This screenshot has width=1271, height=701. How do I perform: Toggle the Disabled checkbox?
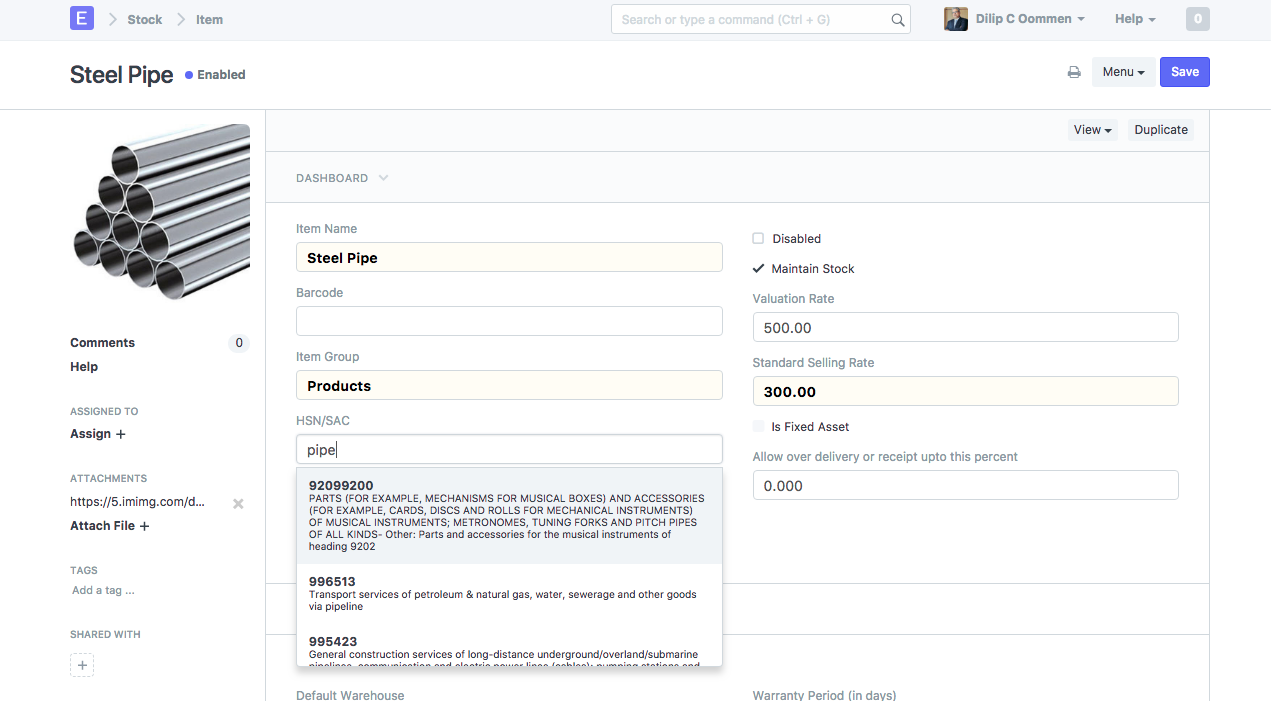pyautogui.click(x=758, y=238)
